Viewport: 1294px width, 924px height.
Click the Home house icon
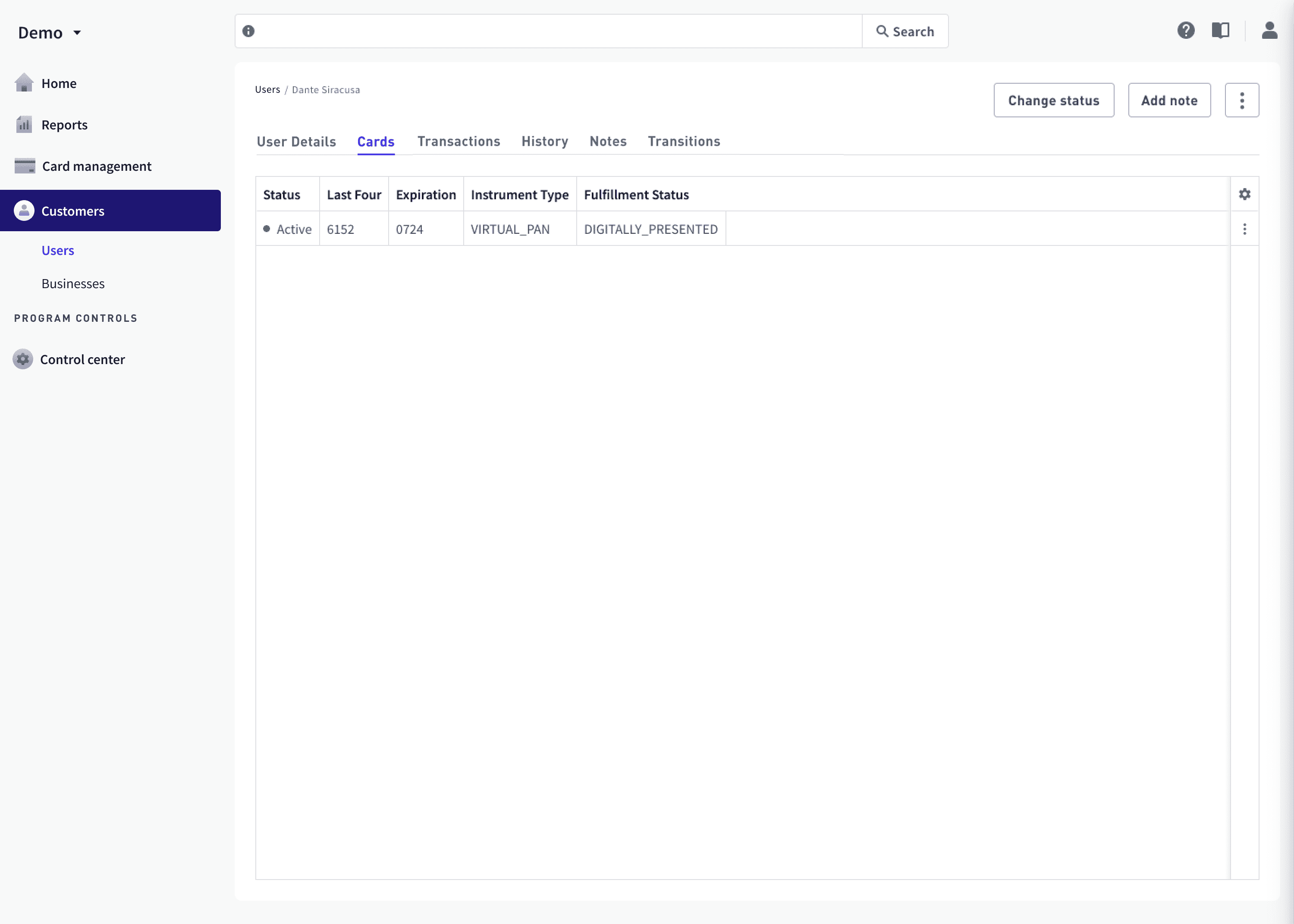point(24,83)
